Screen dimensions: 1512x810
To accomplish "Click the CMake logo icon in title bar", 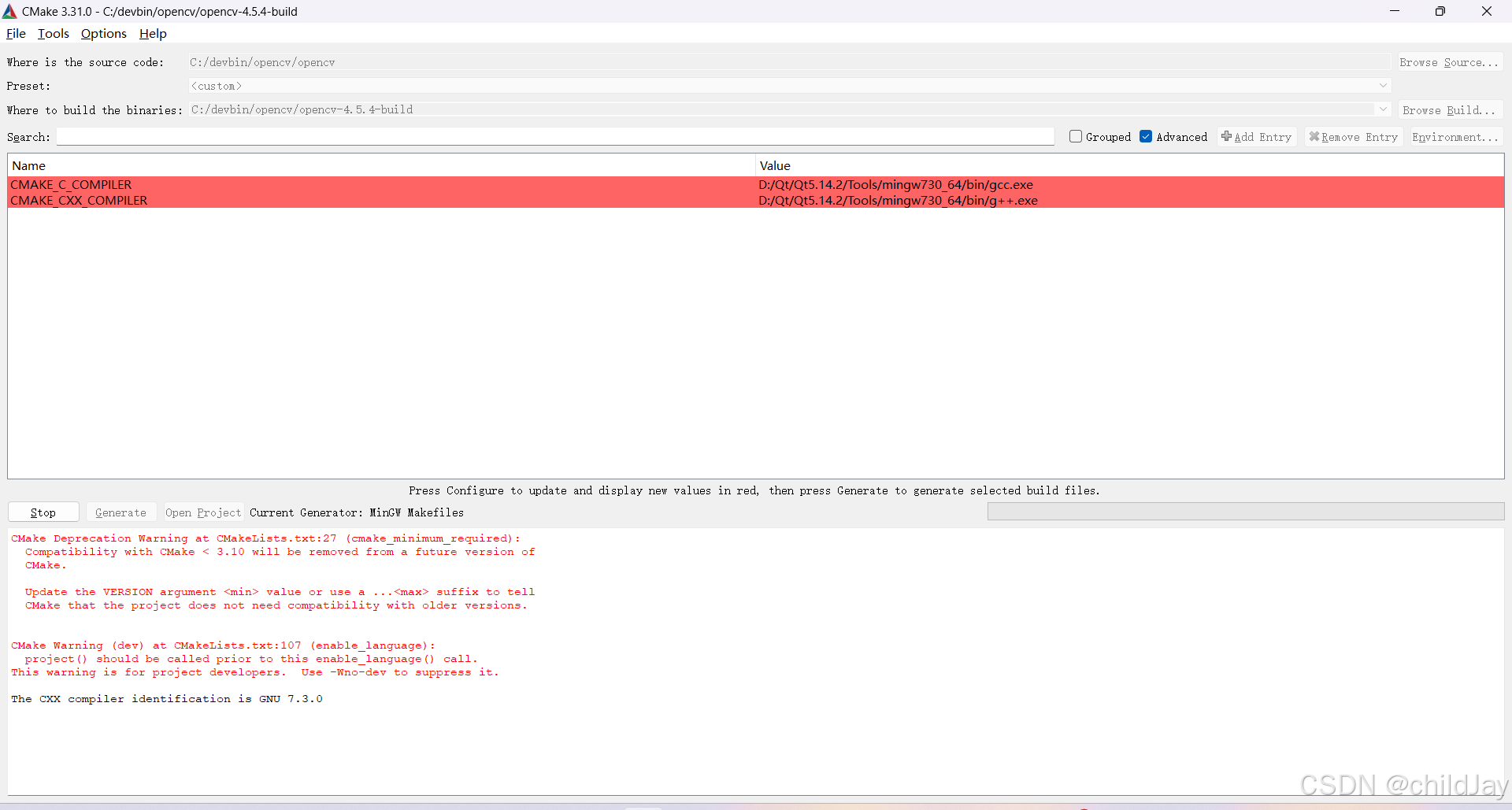I will [9, 11].
